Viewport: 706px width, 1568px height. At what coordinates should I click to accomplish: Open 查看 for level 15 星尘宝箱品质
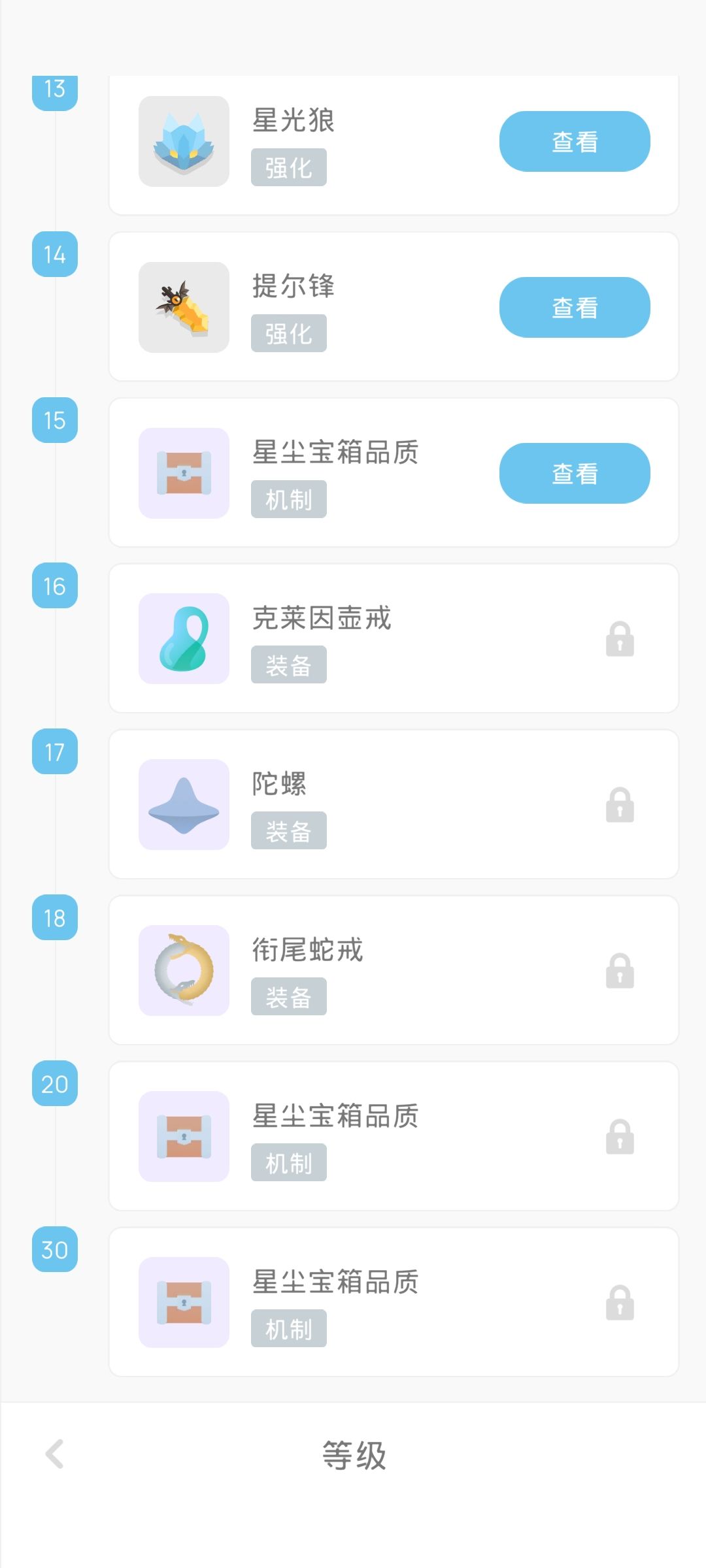tap(575, 474)
